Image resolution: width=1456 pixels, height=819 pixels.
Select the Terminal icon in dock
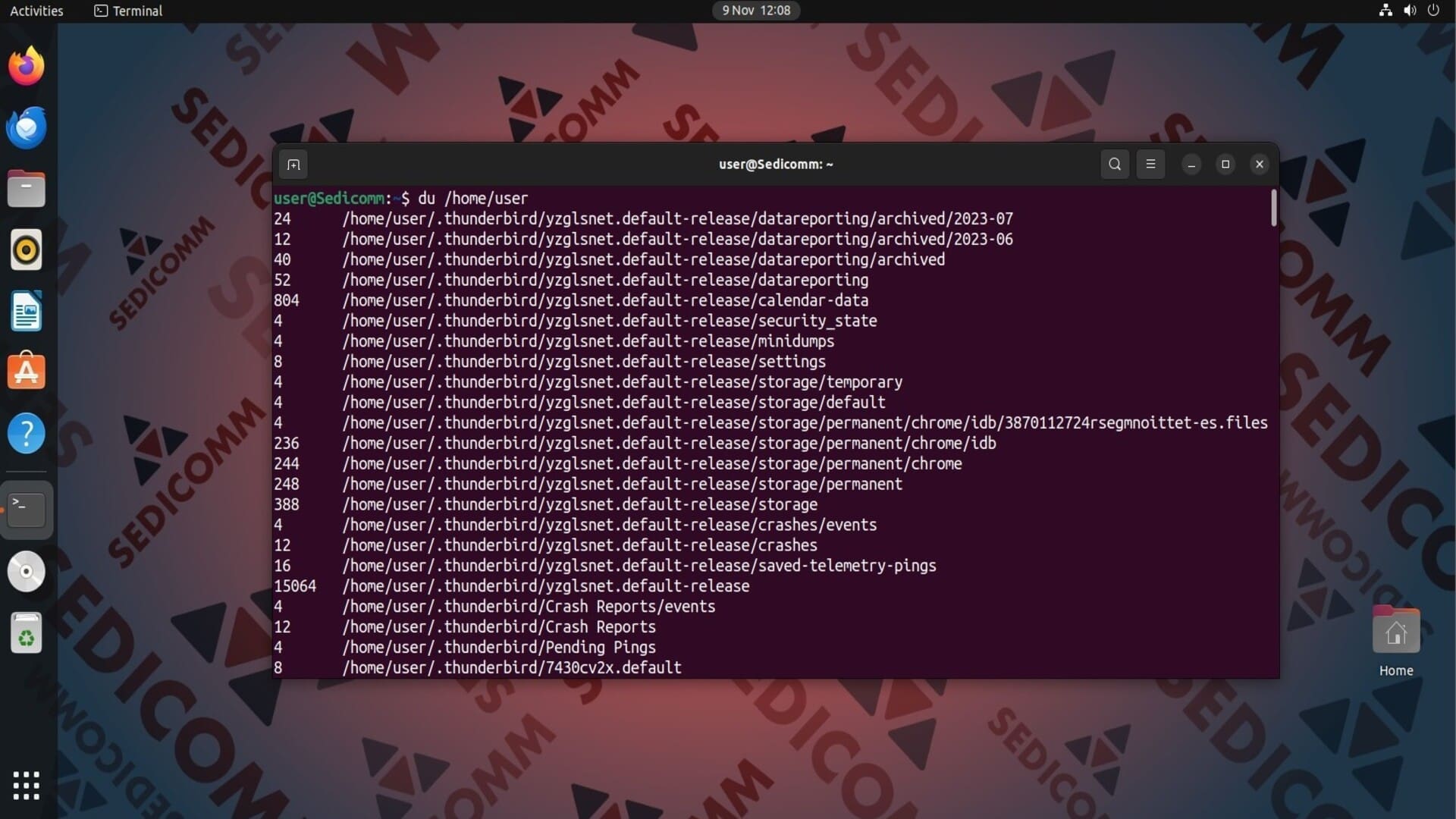[27, 510]
